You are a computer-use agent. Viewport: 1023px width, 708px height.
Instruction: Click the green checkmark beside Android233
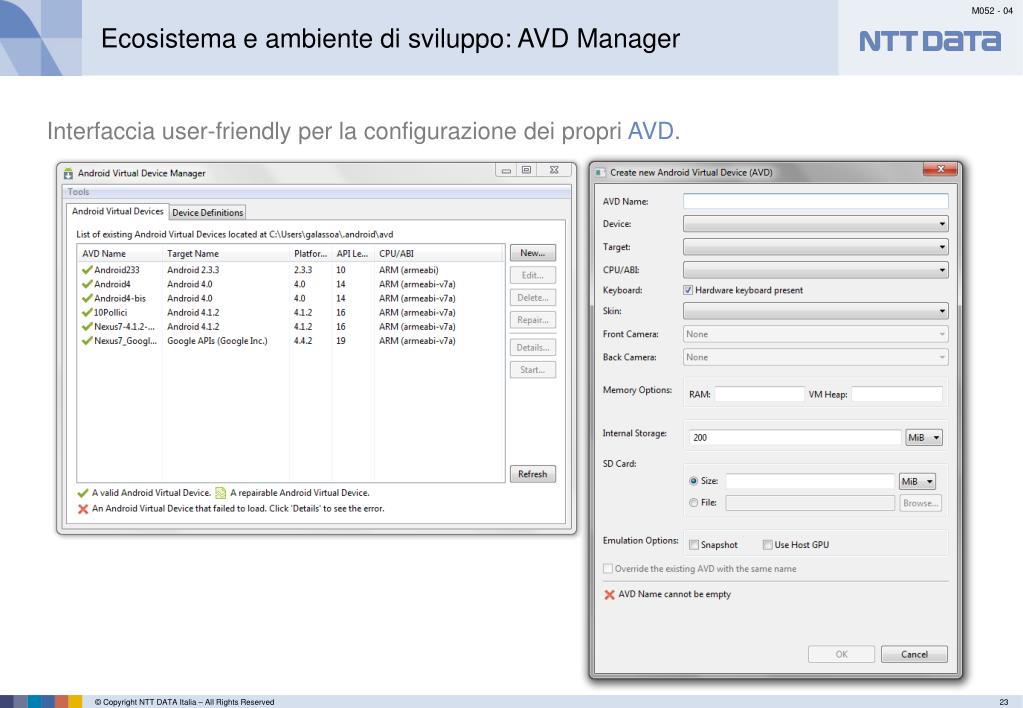[87, 269]
